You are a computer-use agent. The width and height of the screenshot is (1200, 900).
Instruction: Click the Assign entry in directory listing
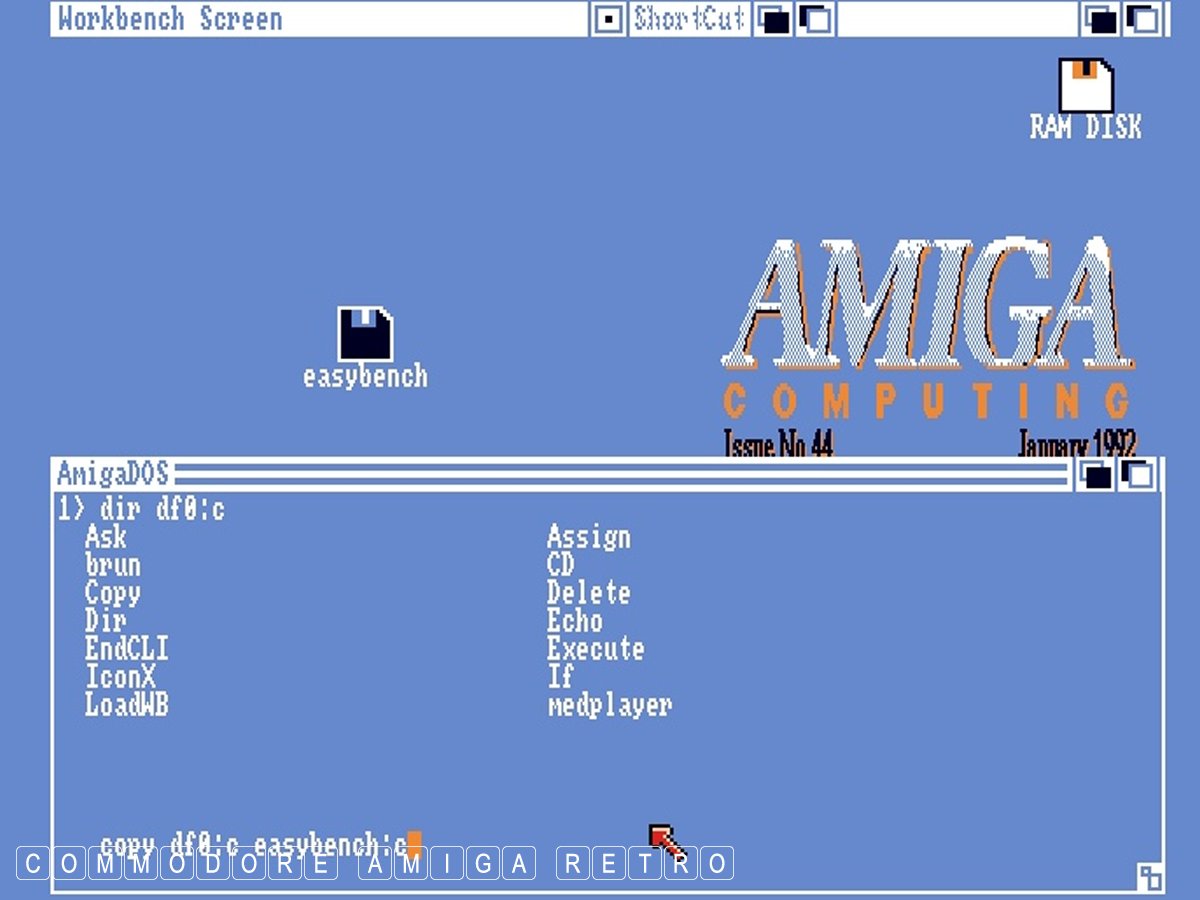pyautogui.click(x=588, y=537)
